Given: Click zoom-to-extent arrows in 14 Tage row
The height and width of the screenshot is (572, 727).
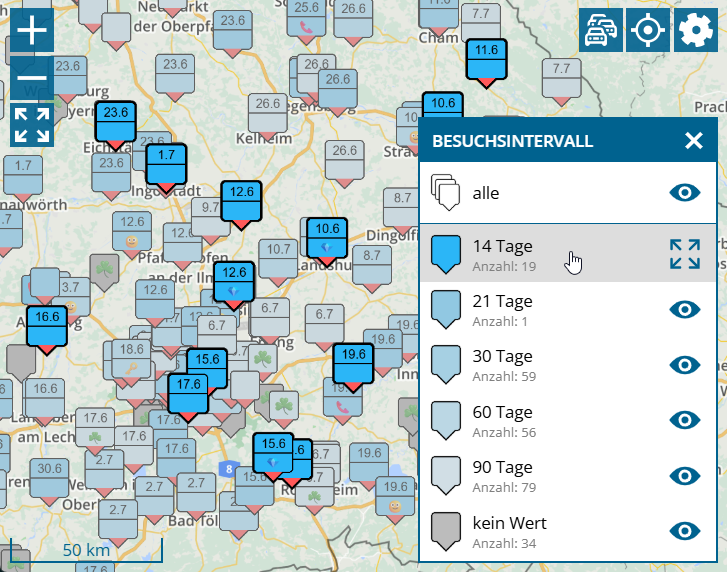Looking at the screenshot, I should coord(685,254).
